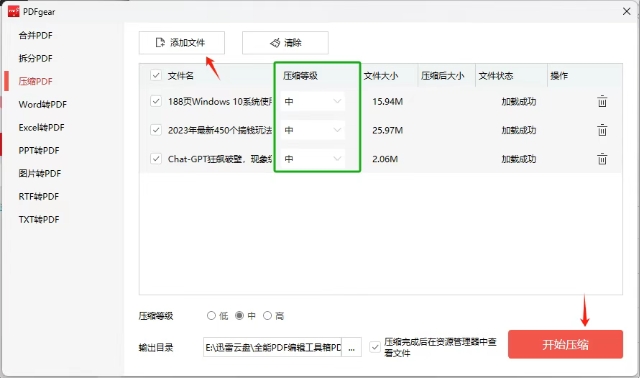Click the 压缩等级 column header
This screenshot has width=640, height=378.
[300, 76]
